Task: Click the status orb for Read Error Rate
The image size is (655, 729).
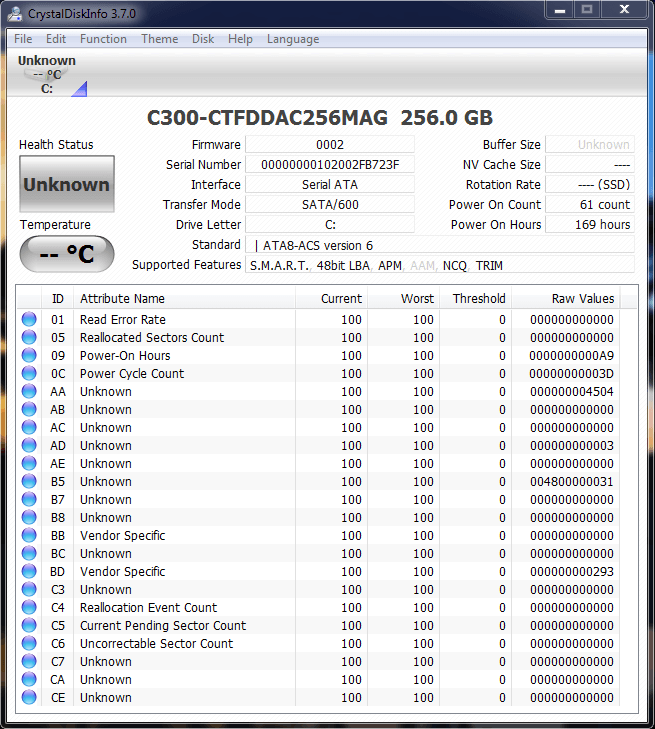Action: click(x=29, y=319)
